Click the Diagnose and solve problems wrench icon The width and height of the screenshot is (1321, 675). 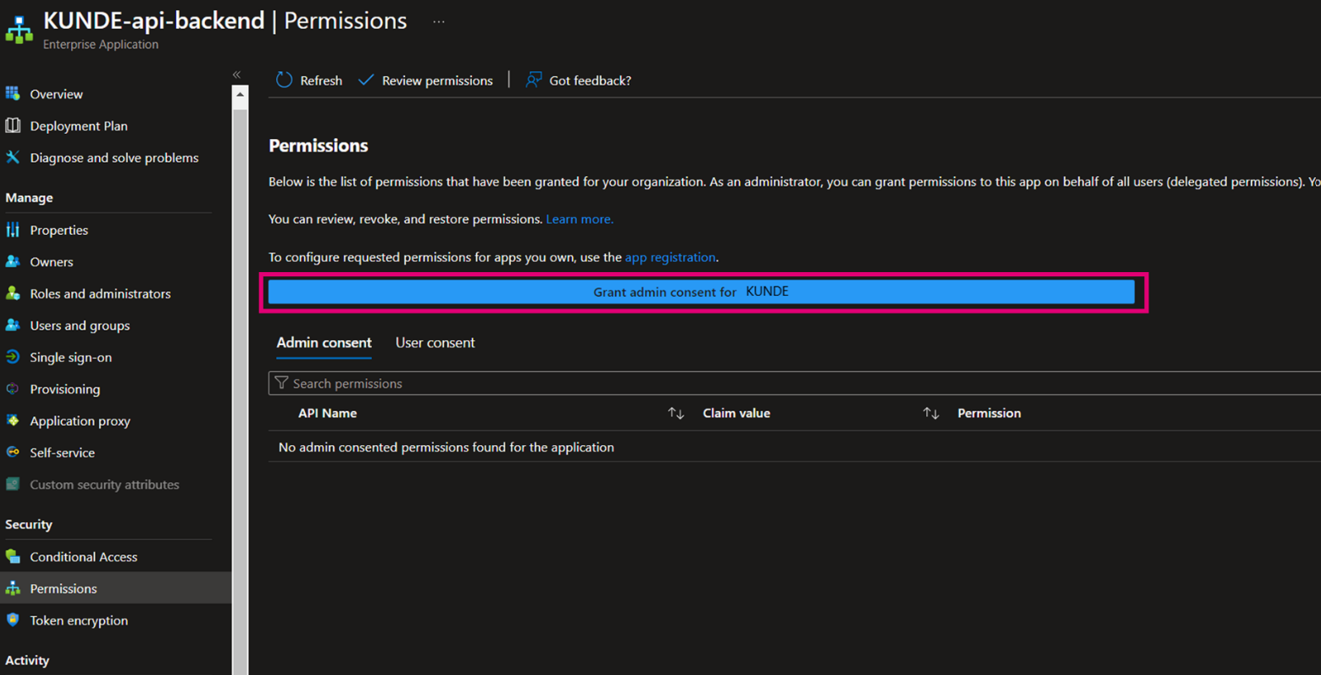tap(13, 158)
